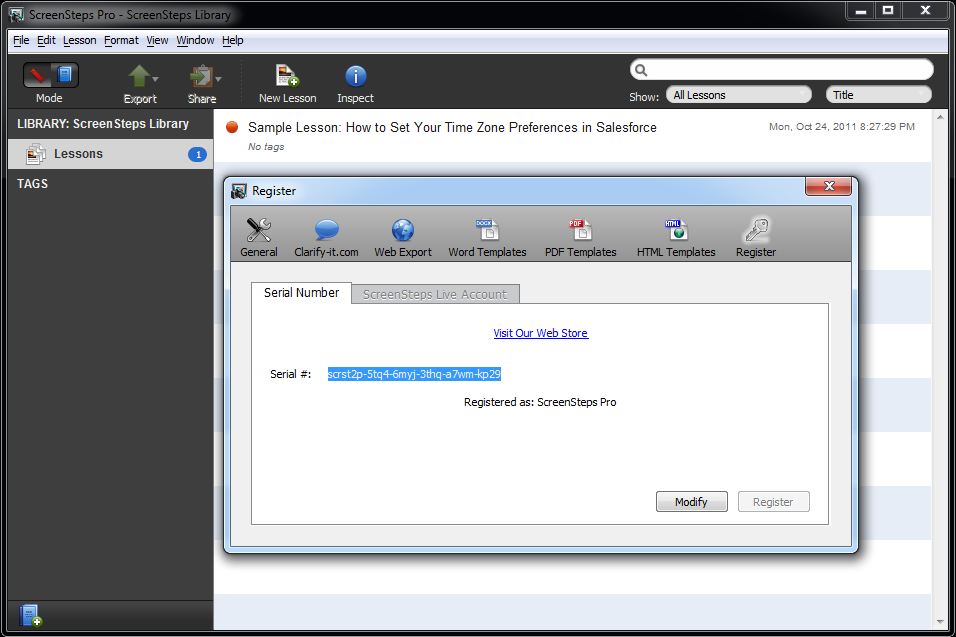Image resolution: width=956 pixels, height=637 pixels.
Task: Select the Serial Number tab
Action: coord(301,293)
